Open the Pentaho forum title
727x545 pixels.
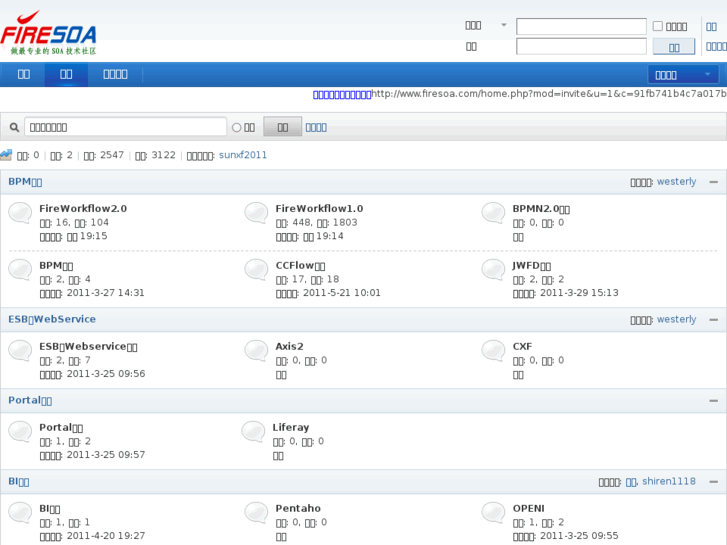pyautogui.click(x=298, y=508)
